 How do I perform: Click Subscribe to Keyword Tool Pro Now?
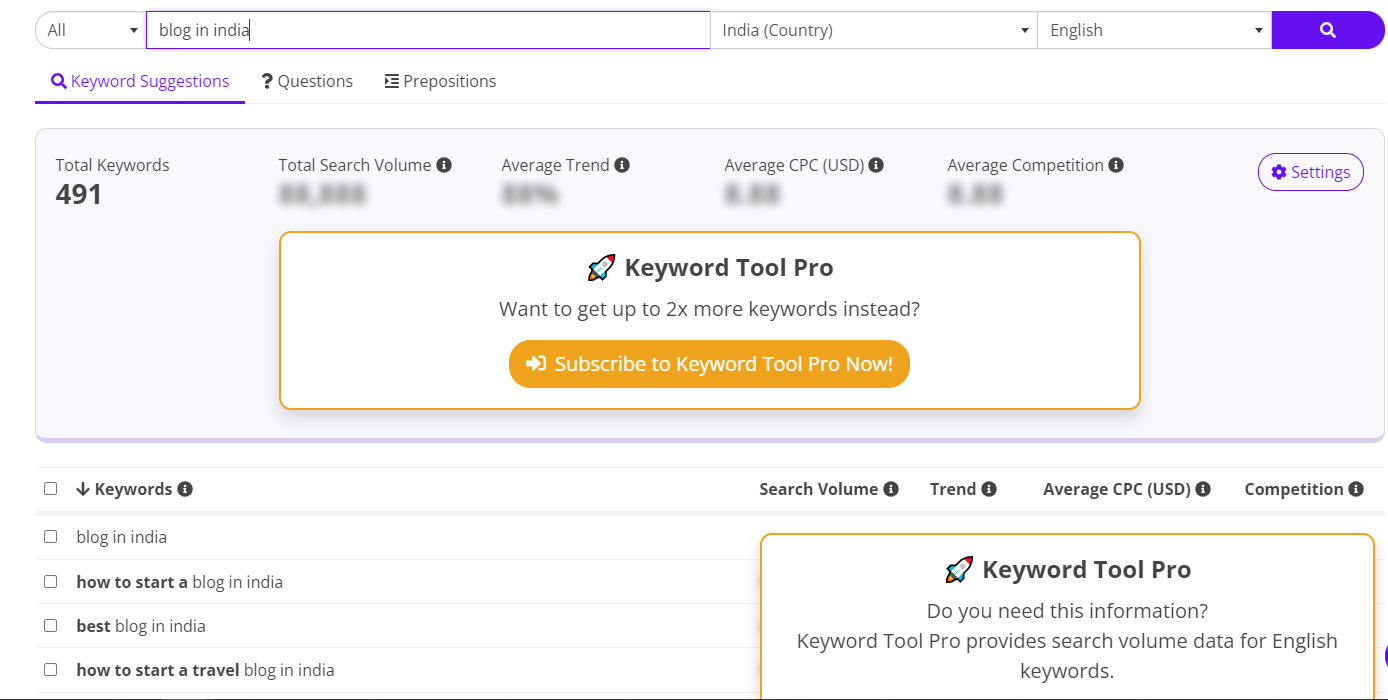[x=709, y=364]
